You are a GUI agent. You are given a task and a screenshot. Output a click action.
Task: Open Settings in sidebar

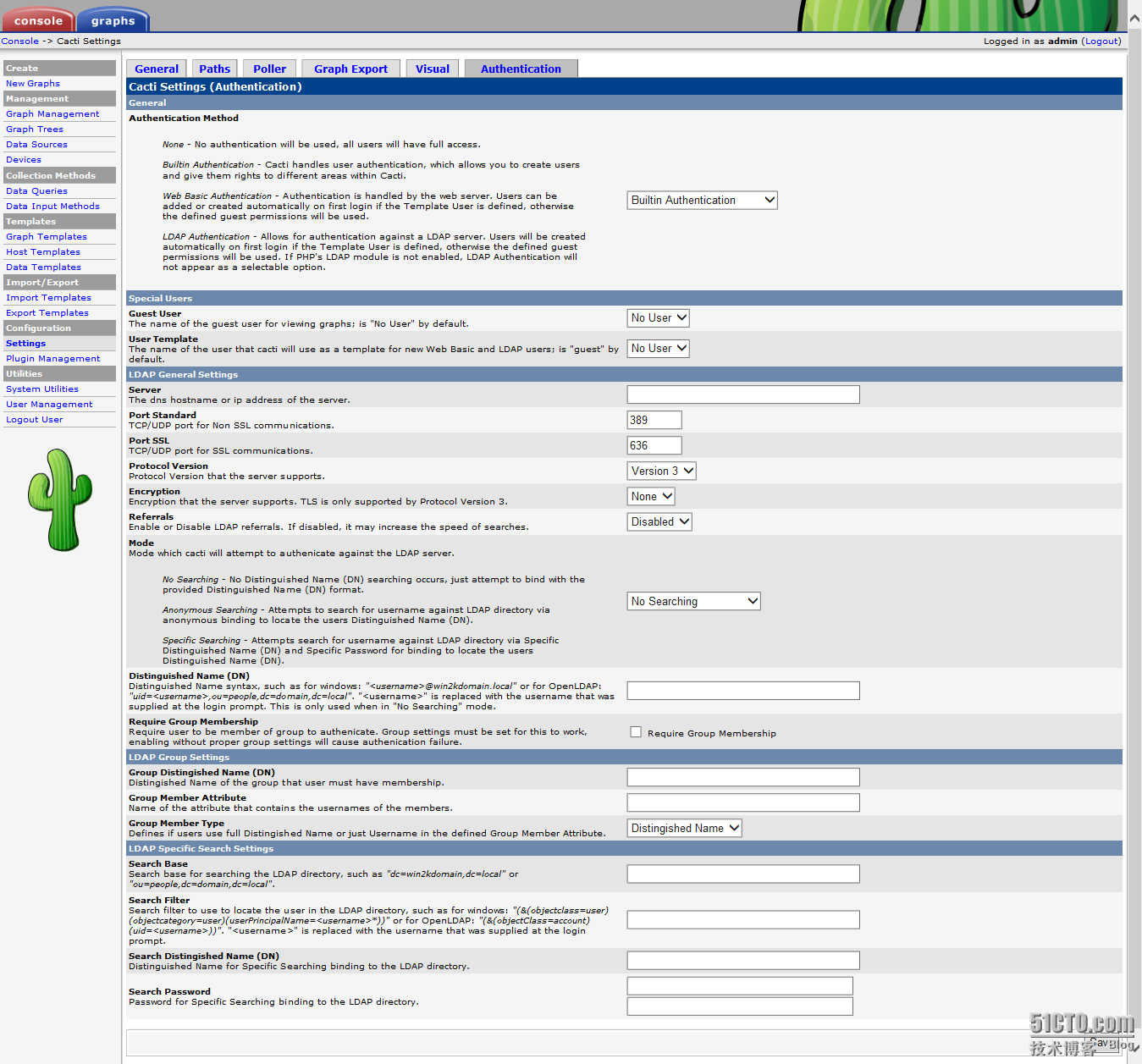[26, 343]
